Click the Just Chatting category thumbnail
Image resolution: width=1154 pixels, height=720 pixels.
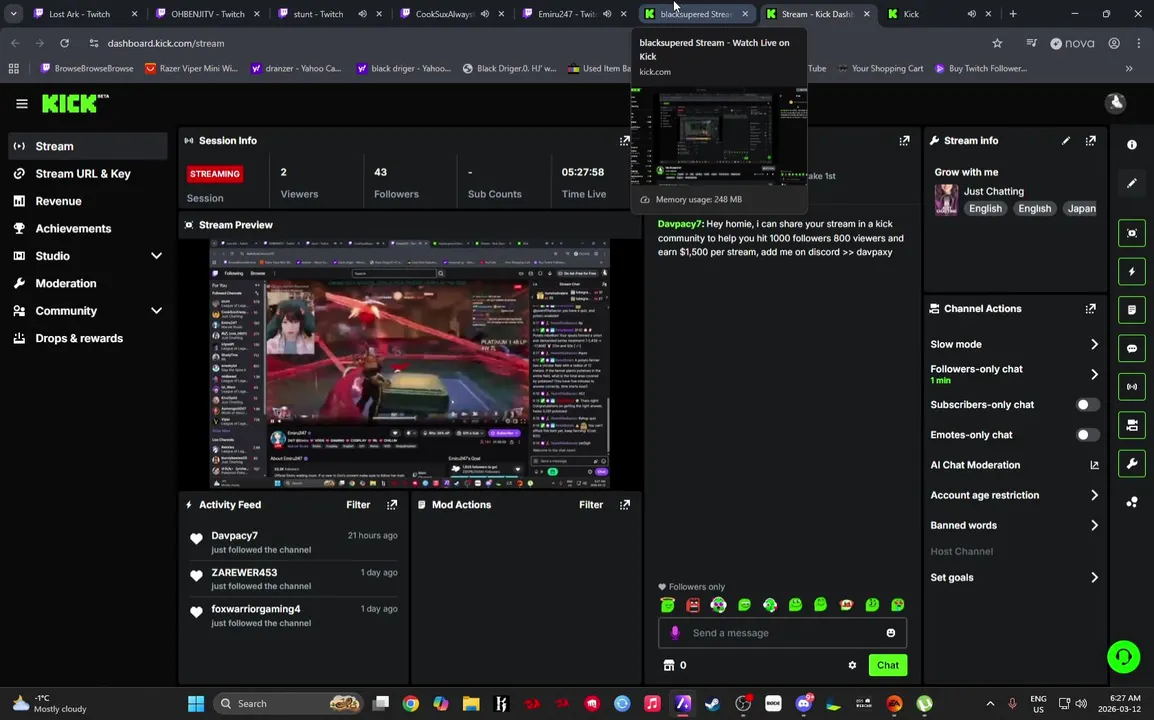tap(946, 200)
